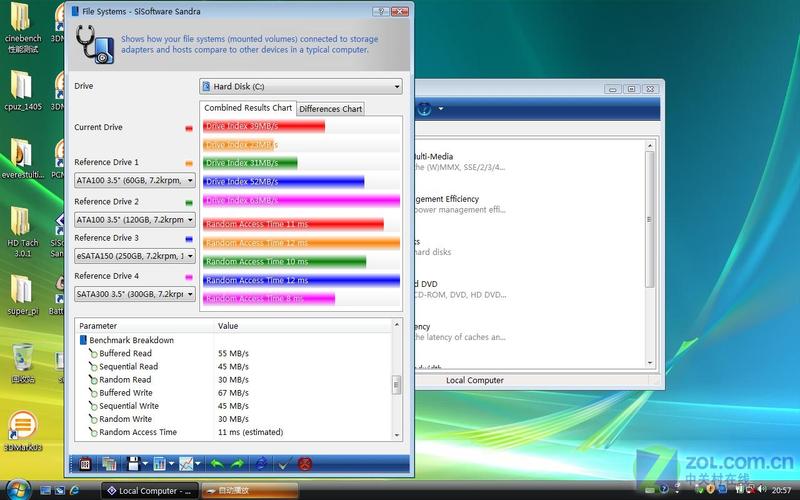800x500 pixels.
Task: Click the green Random Access Time 10 ms bar
Action: 285,262
